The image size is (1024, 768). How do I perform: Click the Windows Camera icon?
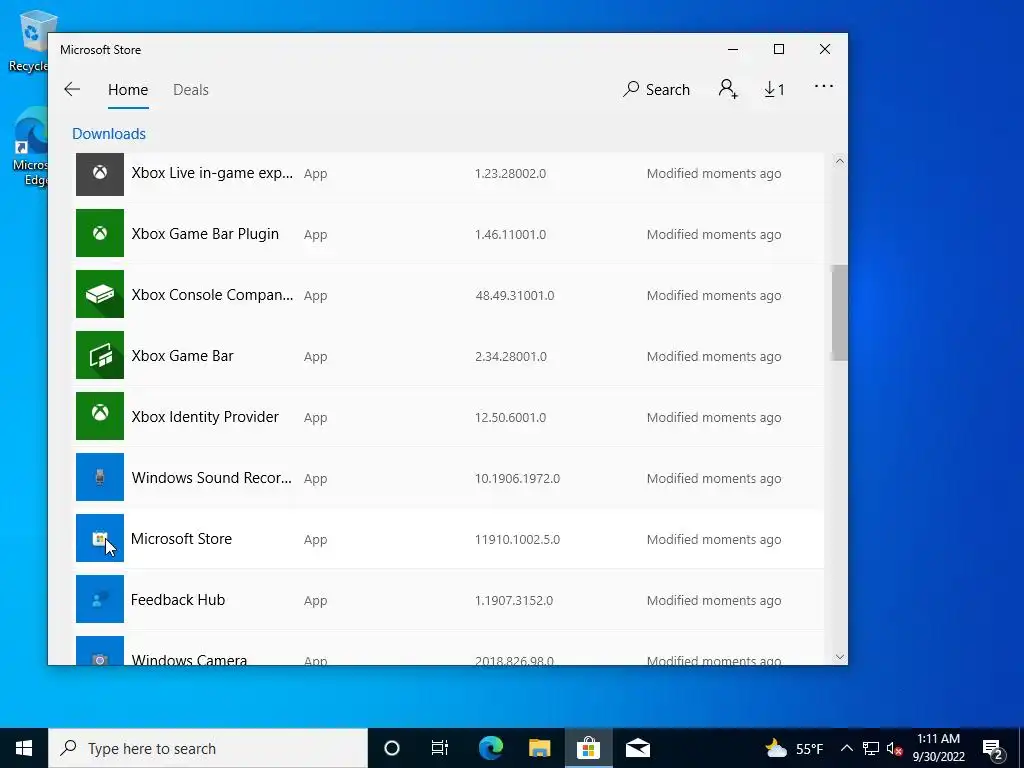pos(100,651)
